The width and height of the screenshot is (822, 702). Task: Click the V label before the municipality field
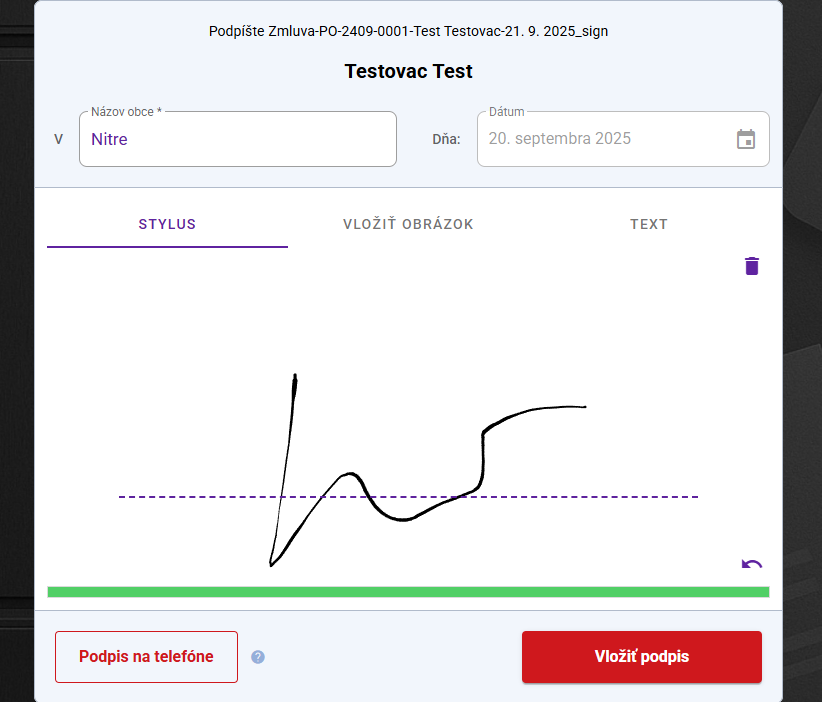[x=58, y=139]
